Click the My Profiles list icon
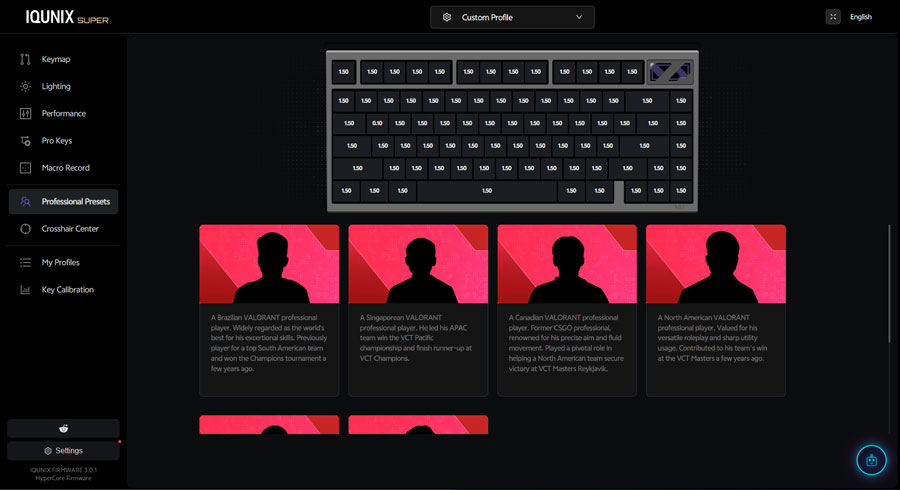Screen dimensions: 900x490 tap(25, 262)
